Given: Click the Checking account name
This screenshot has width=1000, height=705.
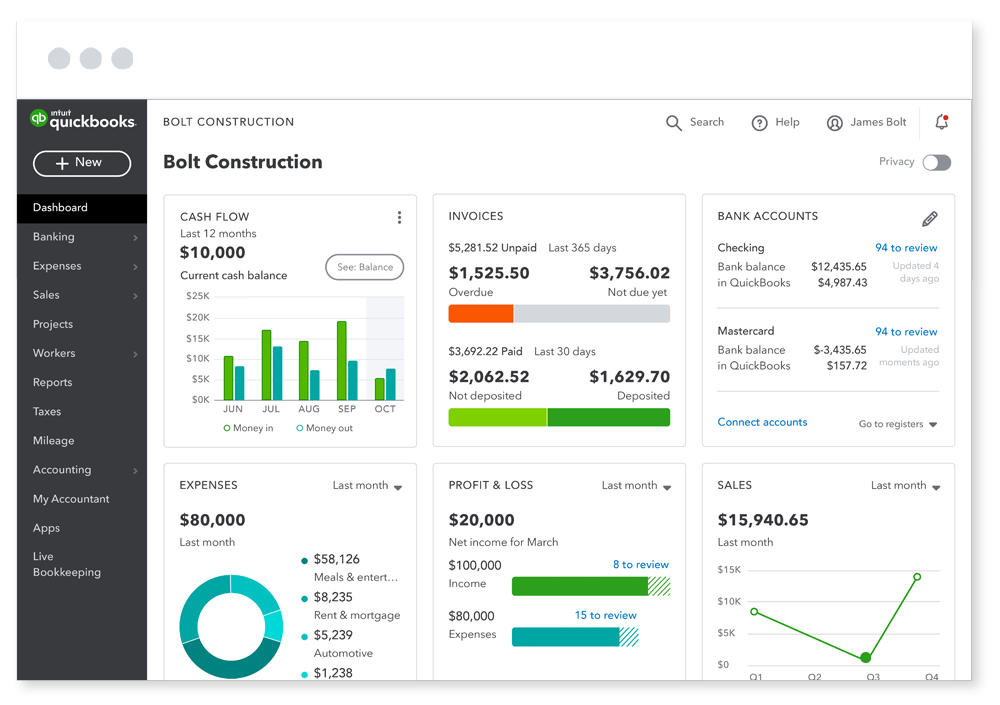Looking at the screenshot, I should (x=740, y=248).
